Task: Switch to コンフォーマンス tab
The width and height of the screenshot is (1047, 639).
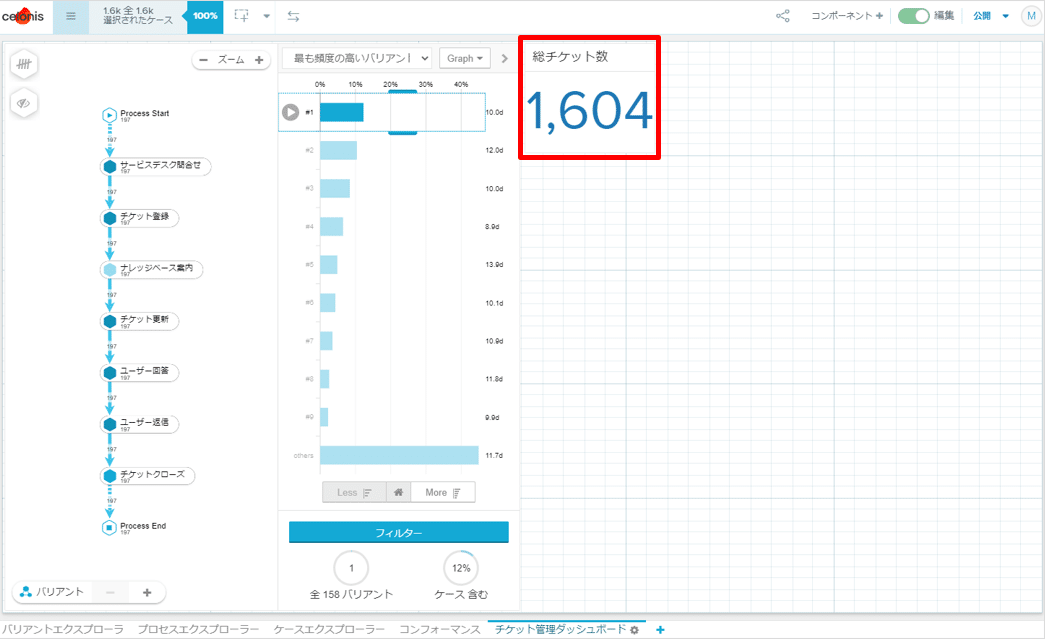Action: coord(439,629)
